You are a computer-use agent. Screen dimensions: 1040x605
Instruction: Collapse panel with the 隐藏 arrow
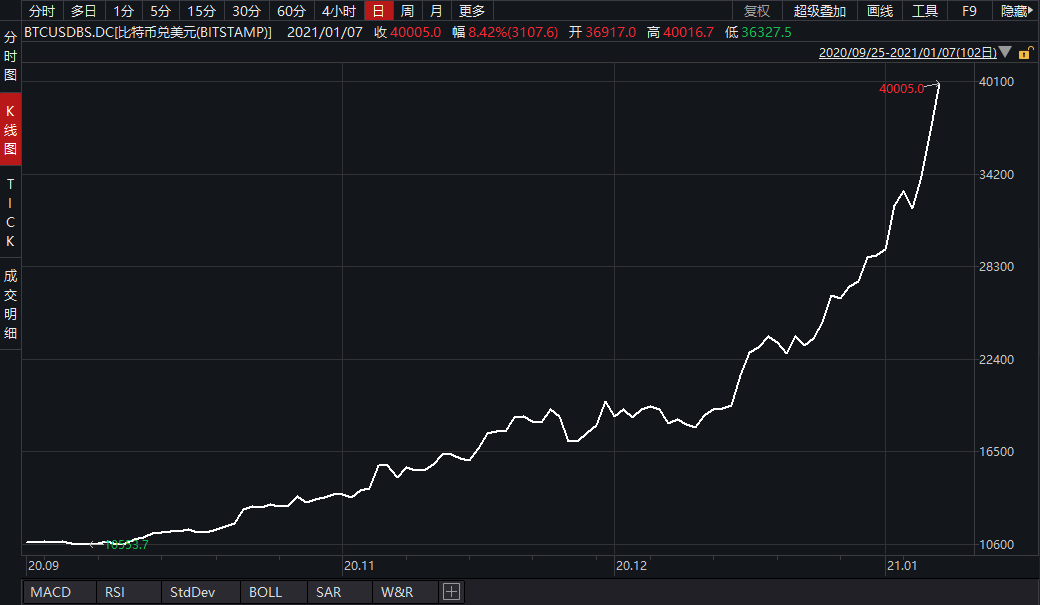pos(1017,11)
